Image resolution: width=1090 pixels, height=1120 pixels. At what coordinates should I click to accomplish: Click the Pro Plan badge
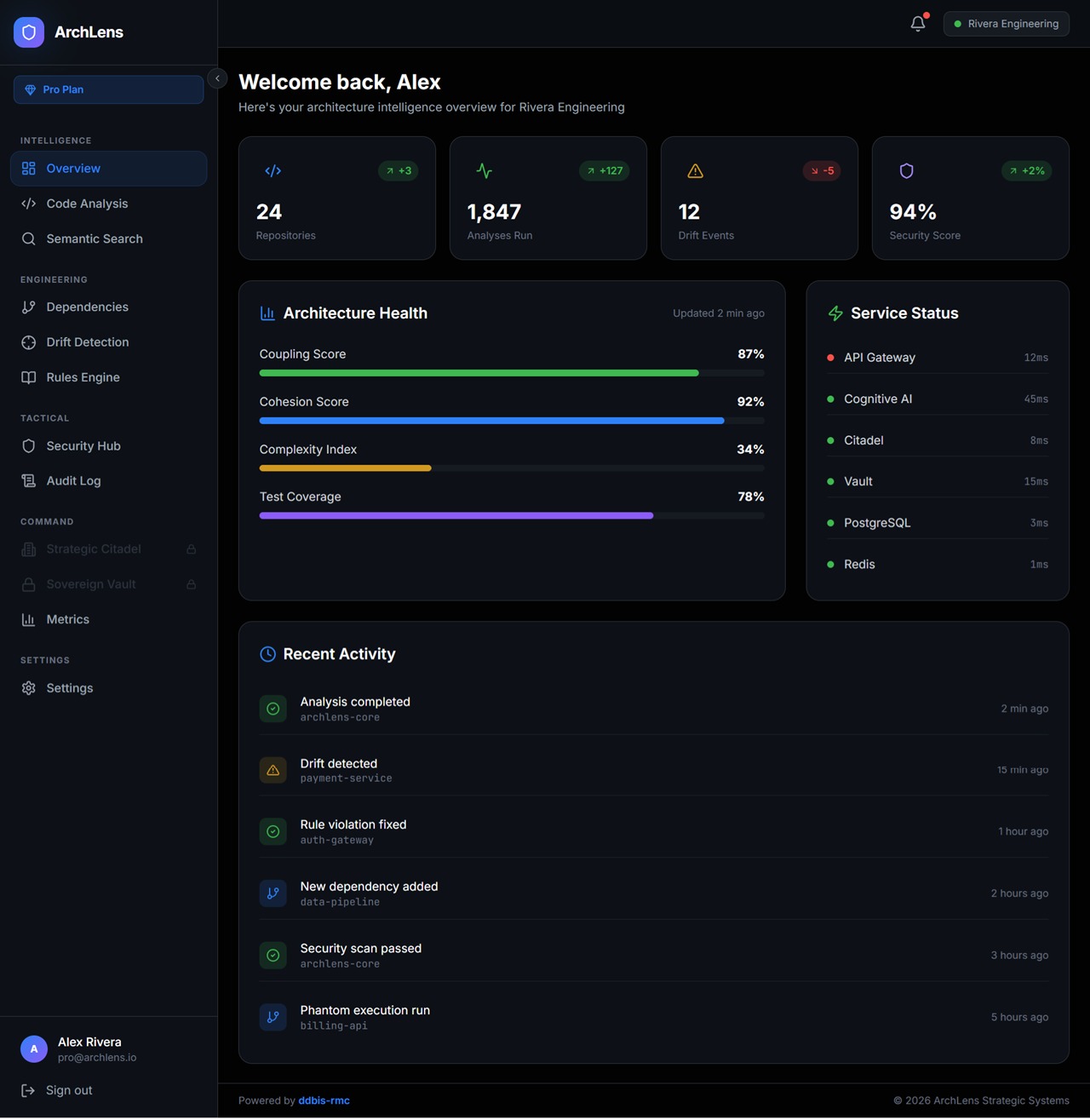[x=108, y=89]
